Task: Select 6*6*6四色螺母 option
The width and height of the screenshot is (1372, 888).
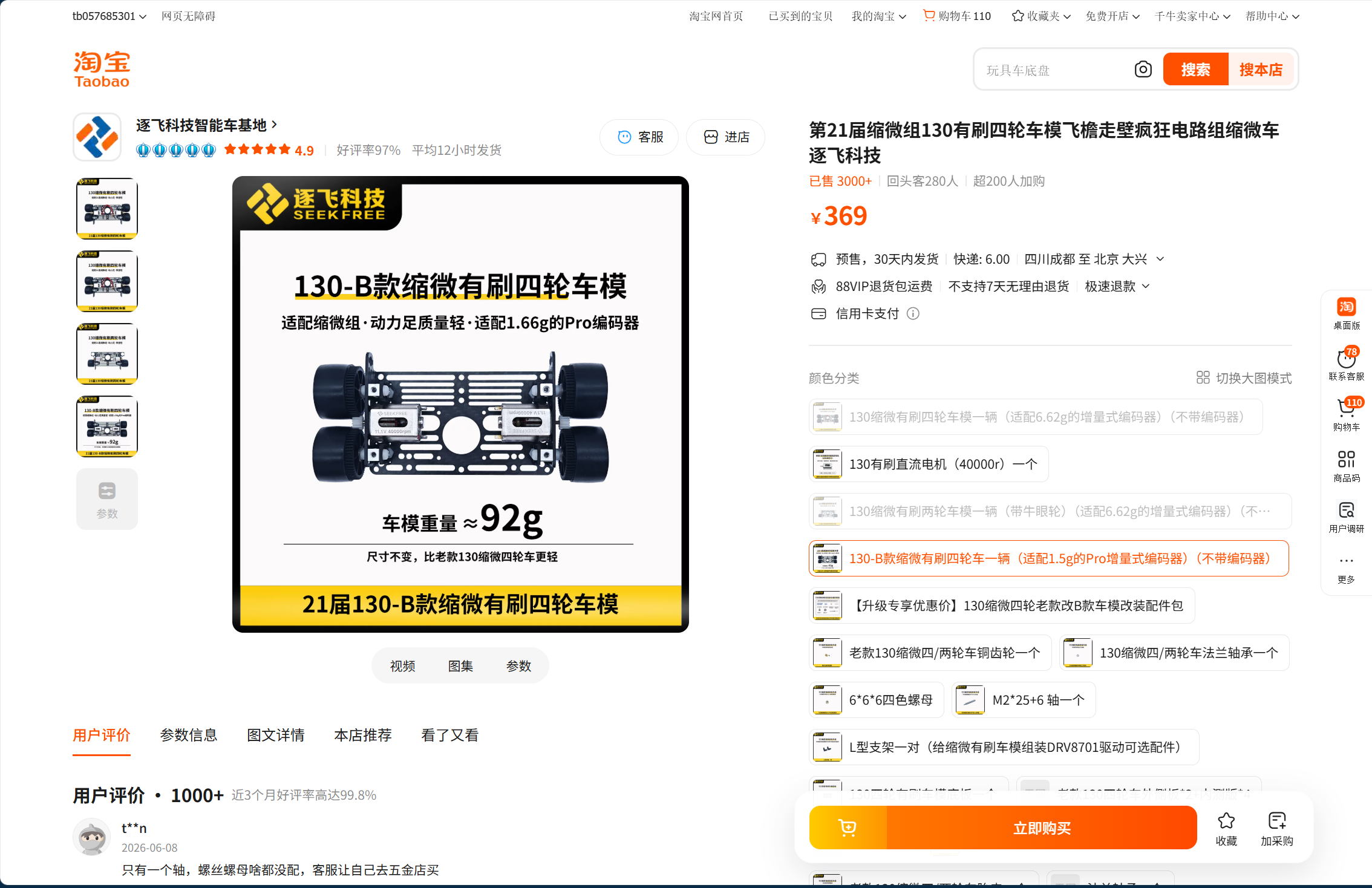Action: (877, 700)
